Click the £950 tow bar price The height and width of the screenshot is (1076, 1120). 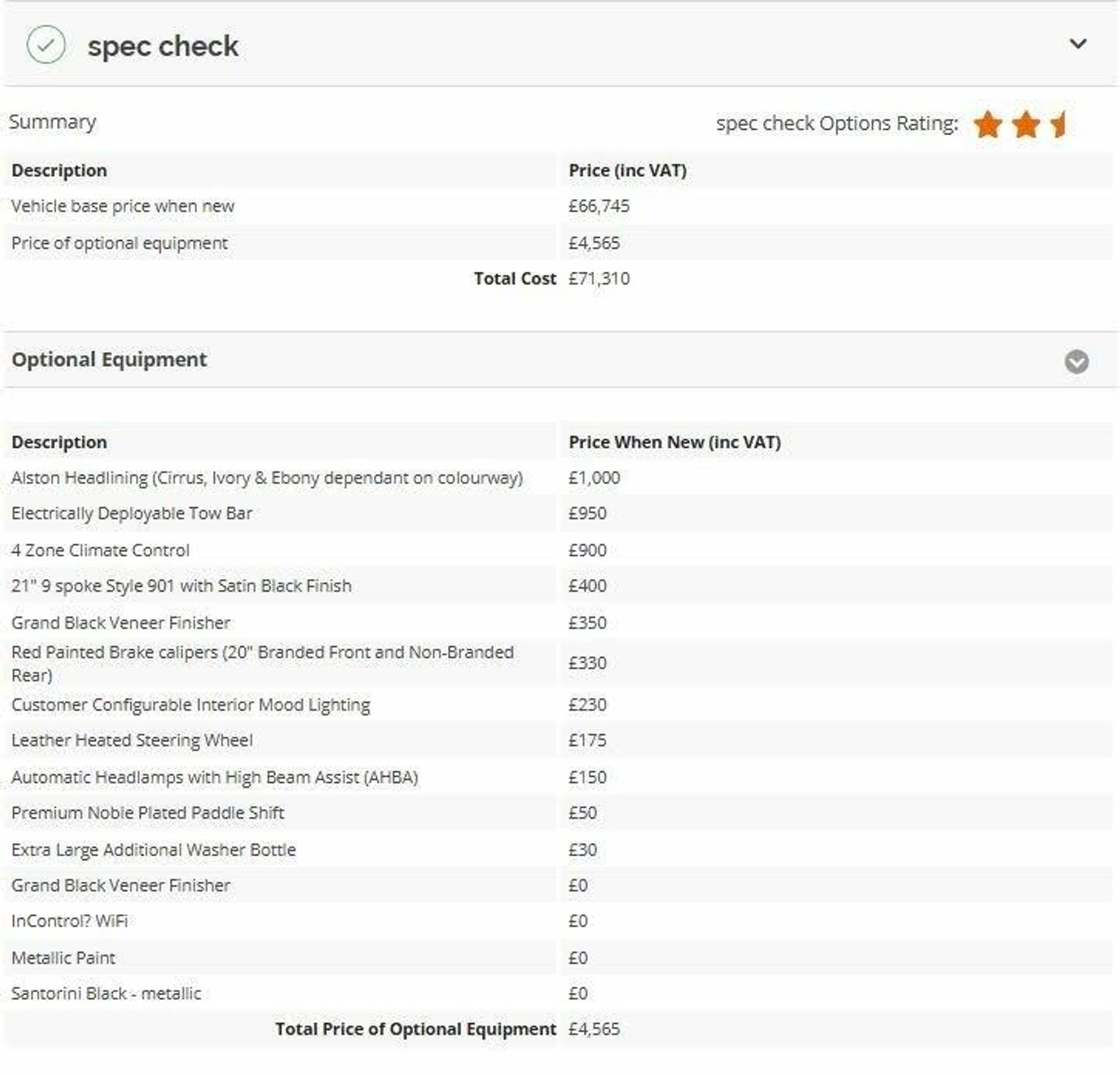[587, 513]
